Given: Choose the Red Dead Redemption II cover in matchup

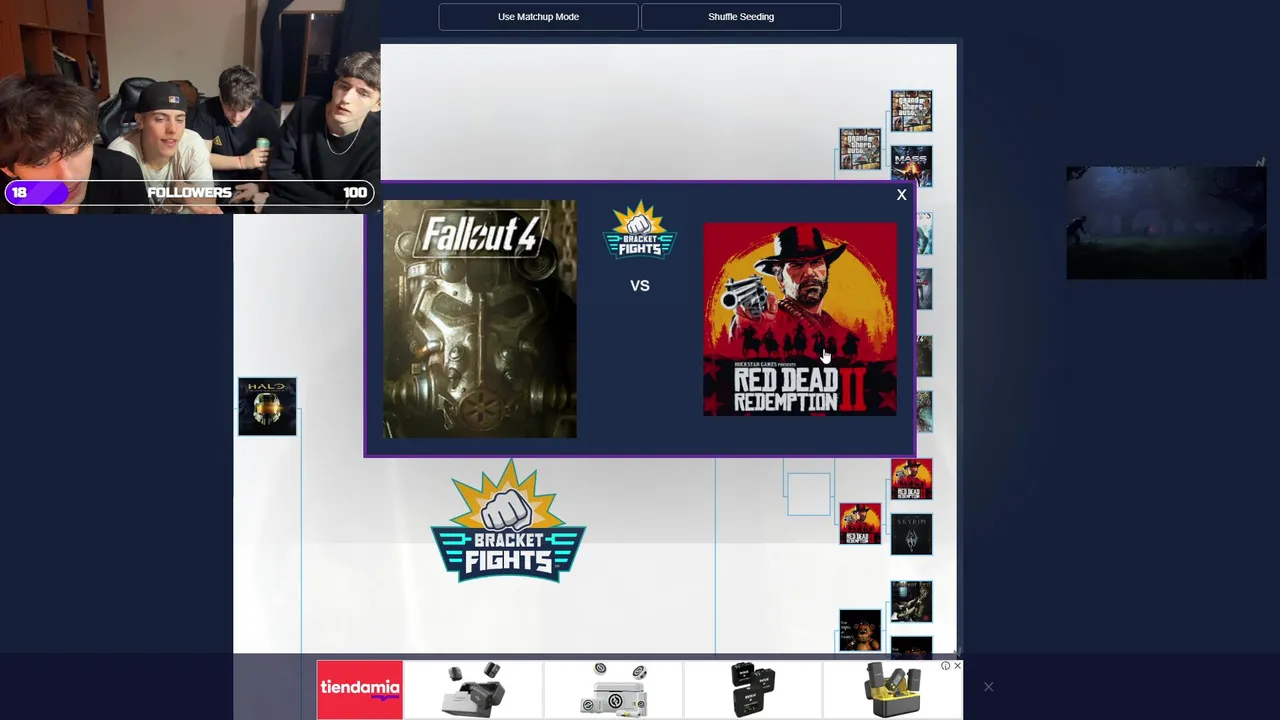Looking at the screenshot, I should (800, 319).
